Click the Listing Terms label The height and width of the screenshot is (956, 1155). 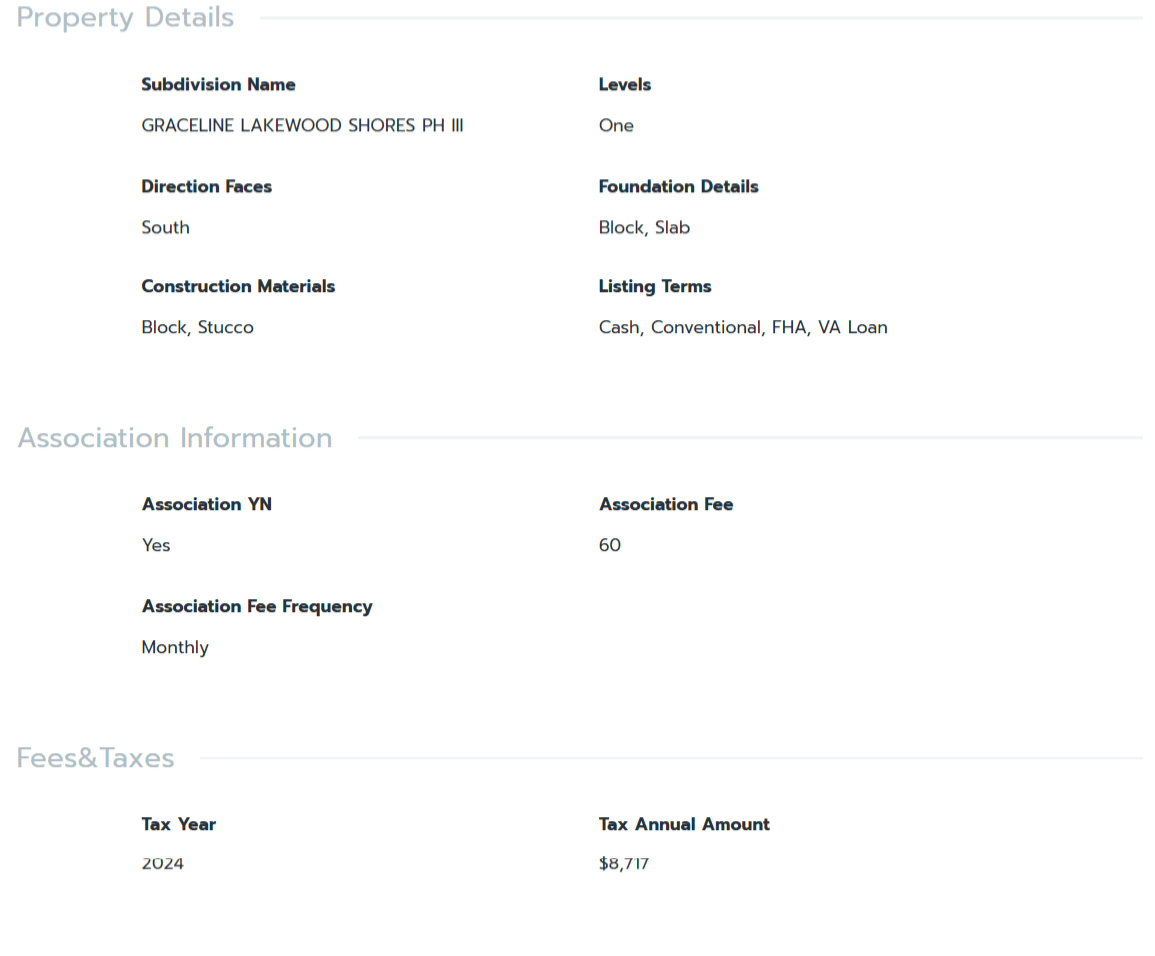click(x=654, y=287)
